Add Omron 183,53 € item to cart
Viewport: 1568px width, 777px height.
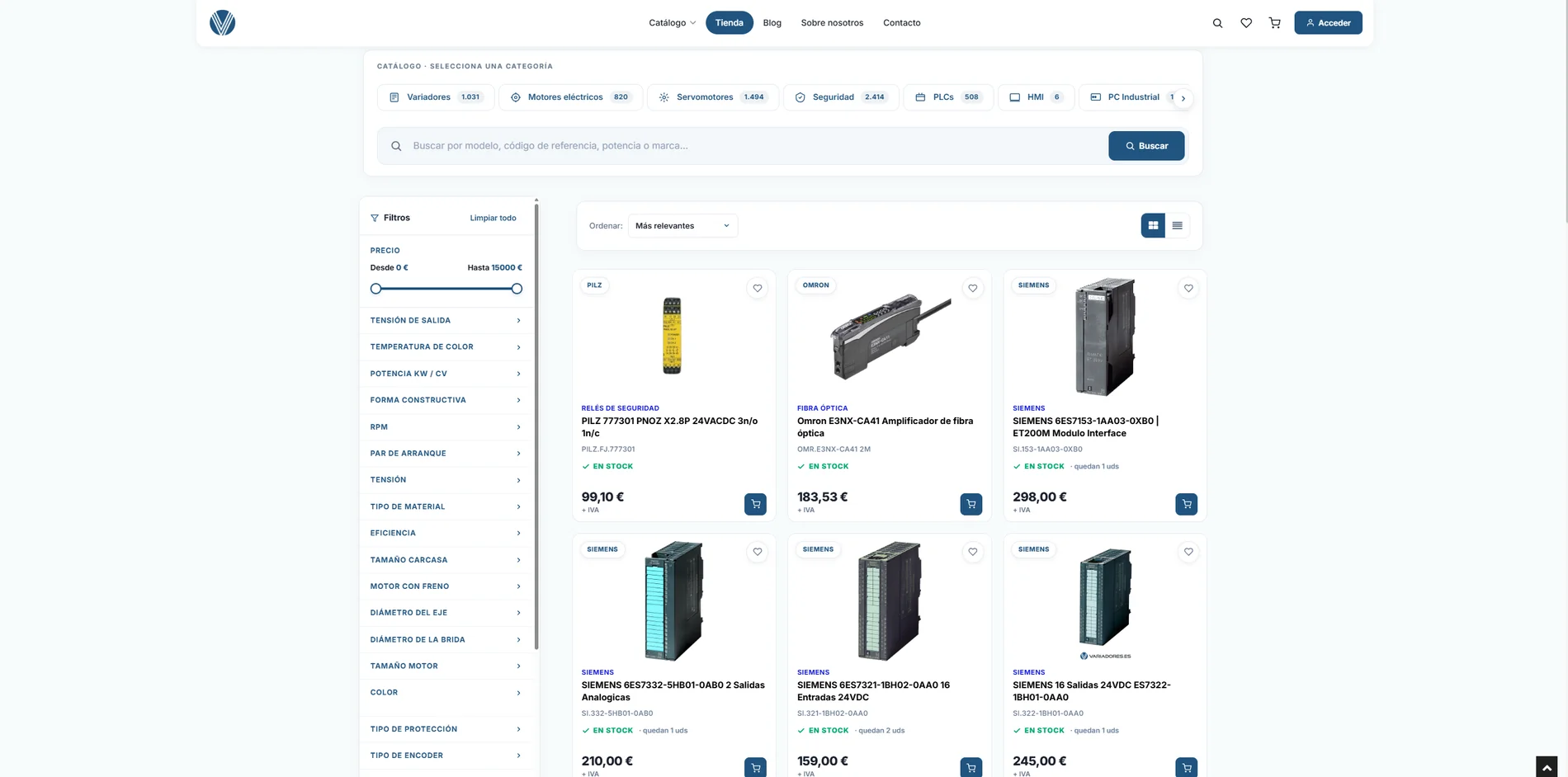pos(971,504)
